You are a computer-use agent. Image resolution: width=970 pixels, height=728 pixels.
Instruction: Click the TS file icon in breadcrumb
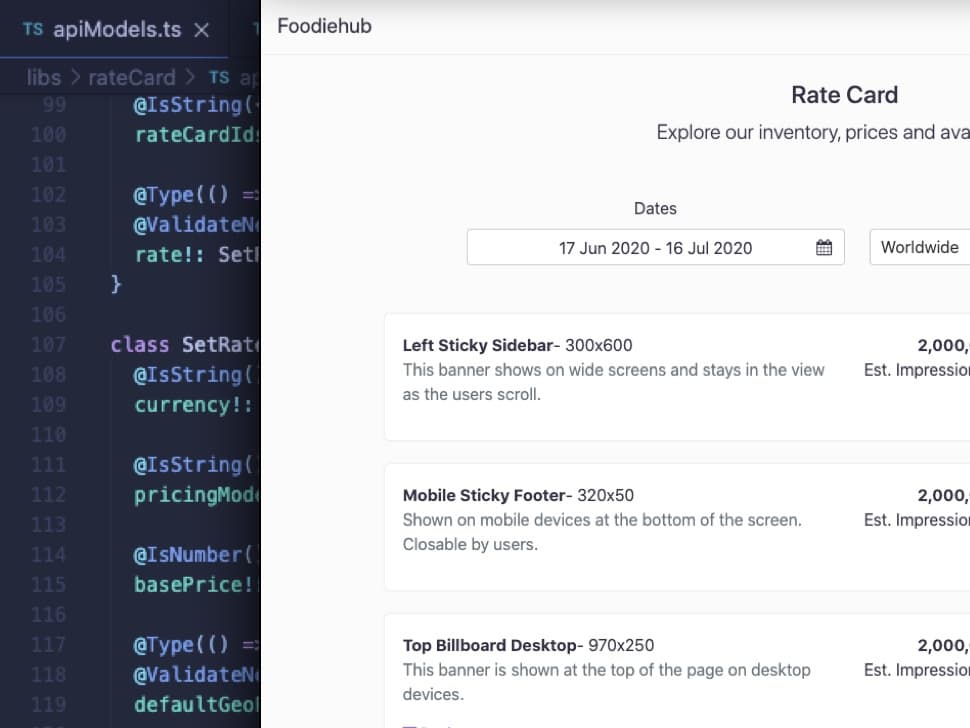(x=219, y=78)
